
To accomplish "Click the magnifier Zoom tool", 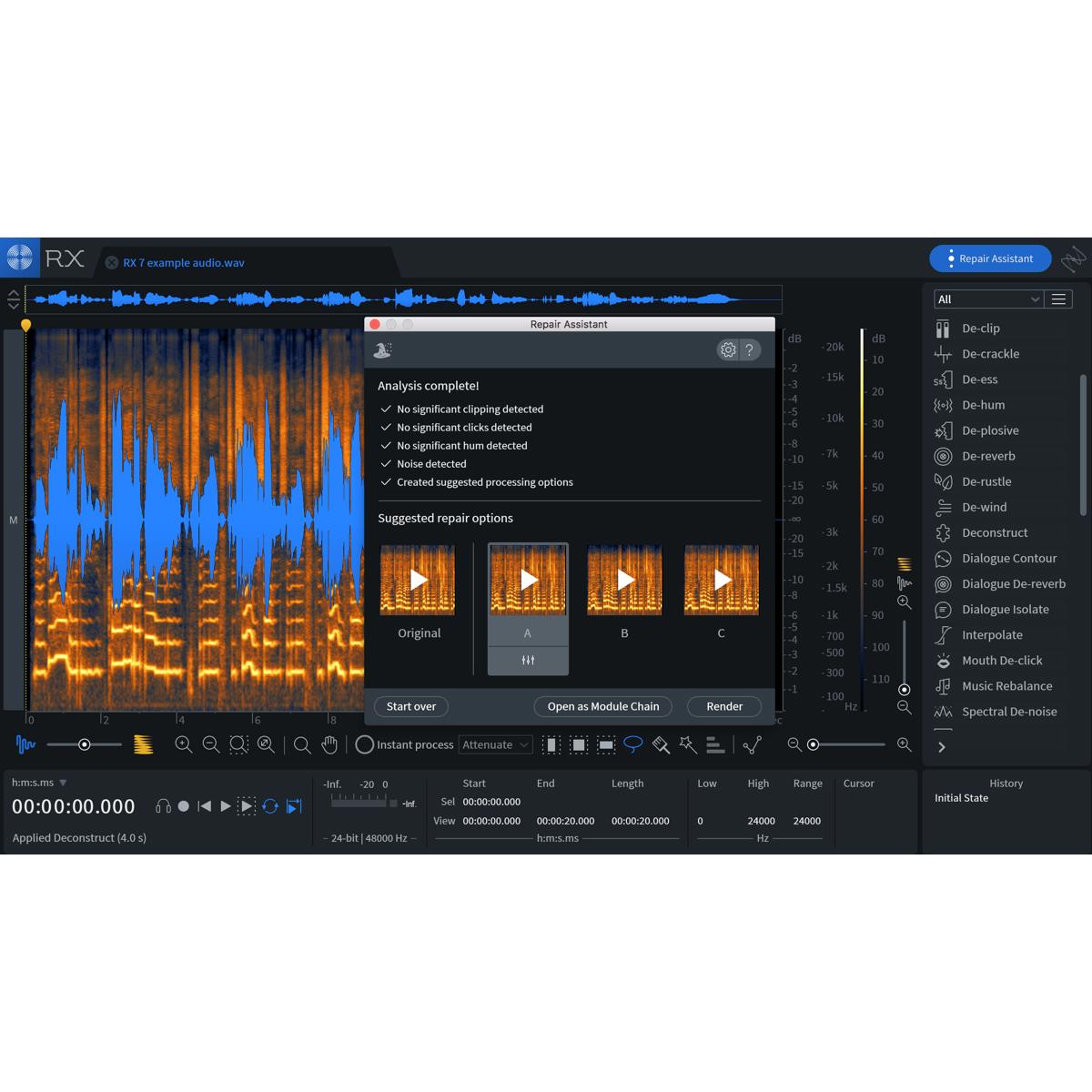I will click(302, 744).
